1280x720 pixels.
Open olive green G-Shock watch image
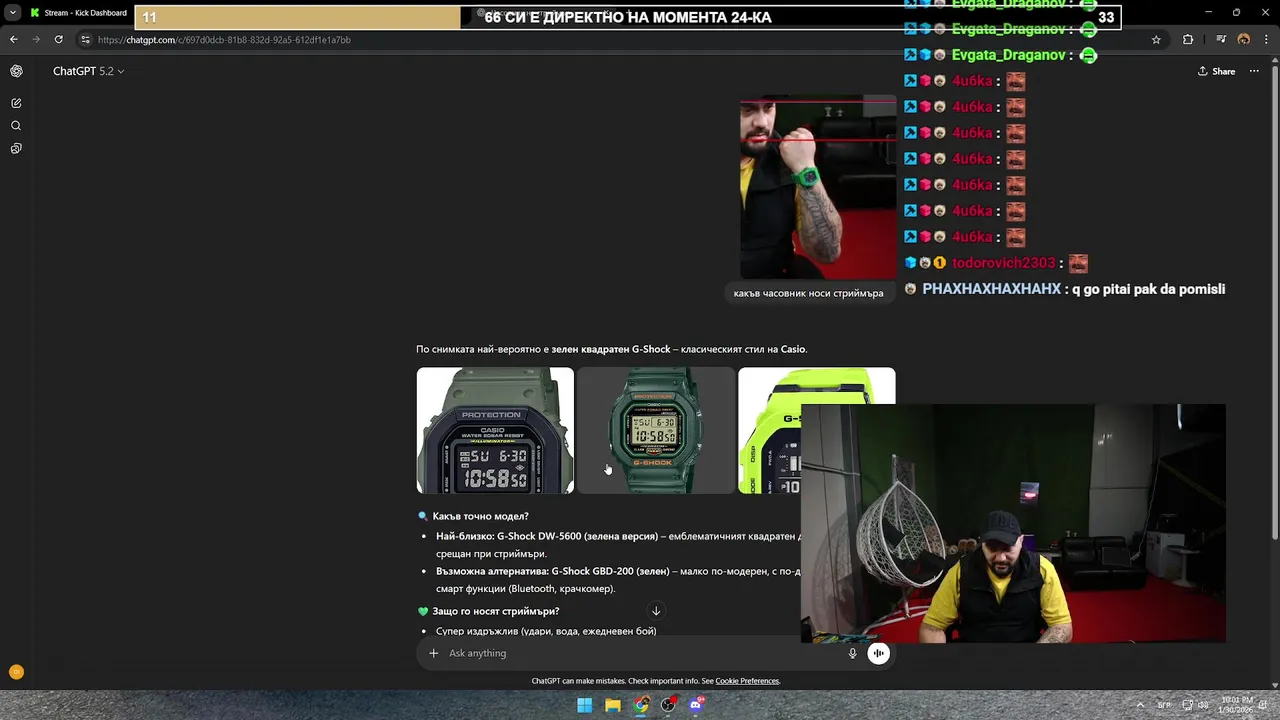[x=495, y=430]
